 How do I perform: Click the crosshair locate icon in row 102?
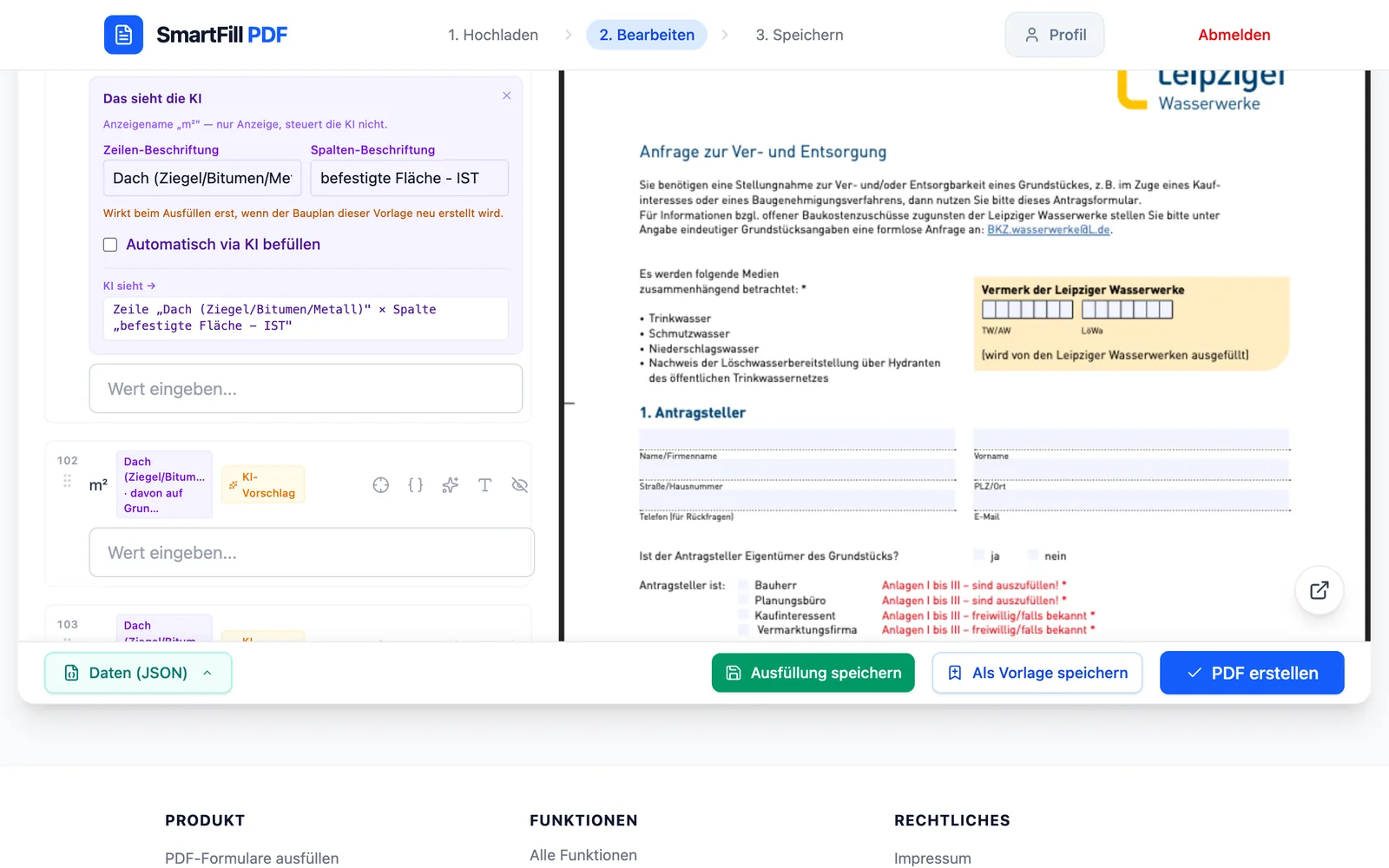point(381,485)
